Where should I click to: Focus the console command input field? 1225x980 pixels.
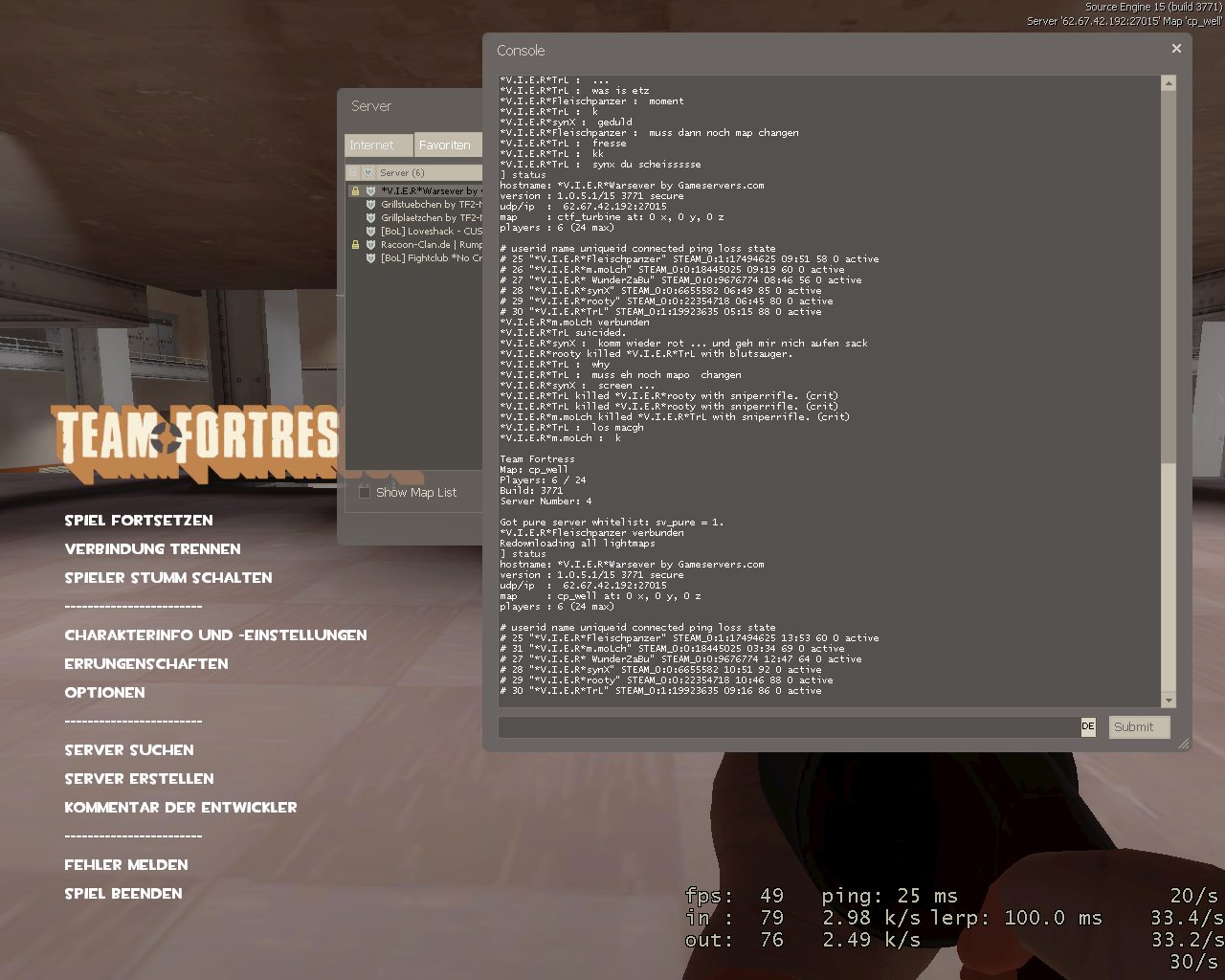[790, 727]
